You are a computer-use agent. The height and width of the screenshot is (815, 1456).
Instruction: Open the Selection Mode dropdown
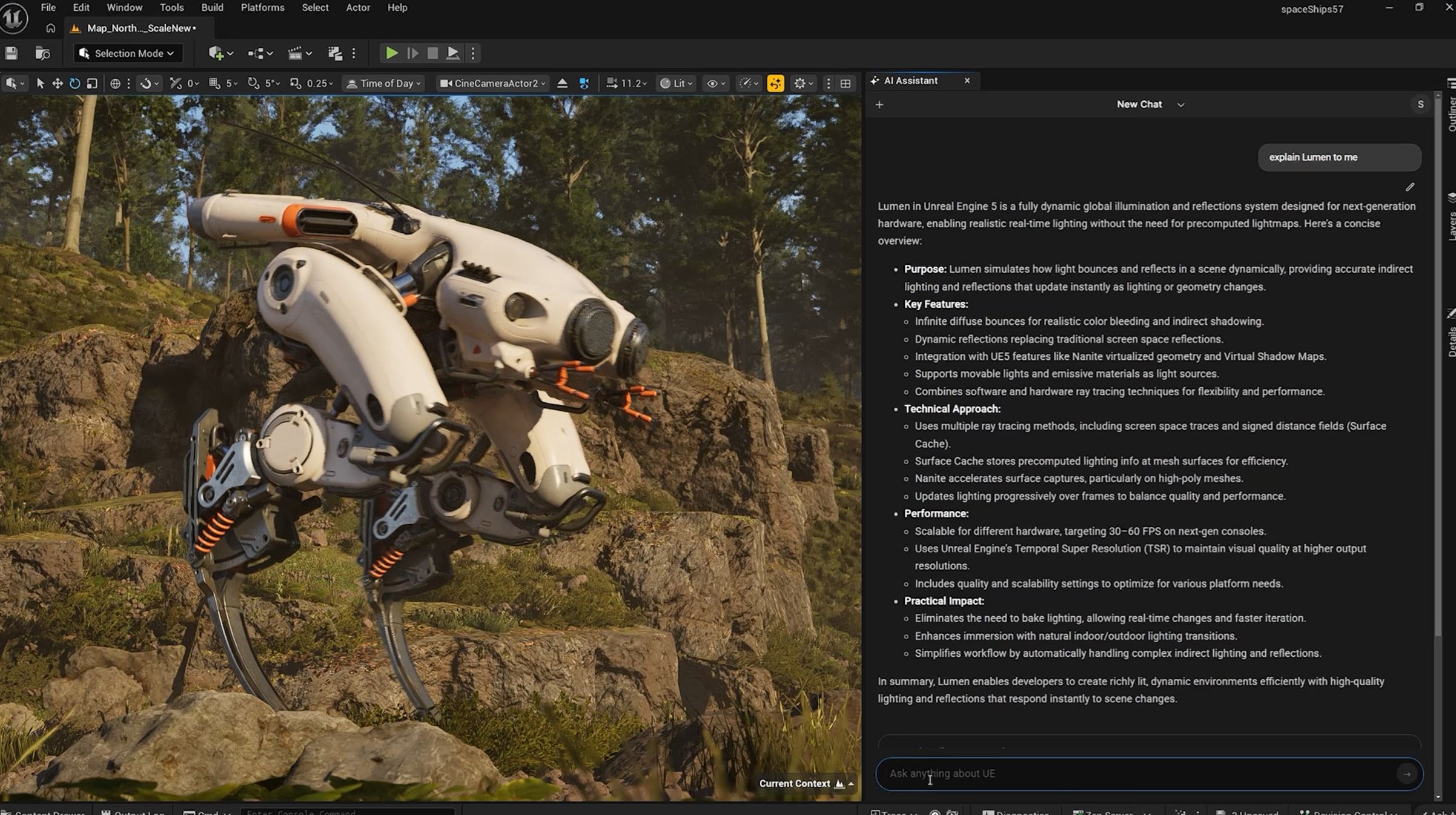(x=128, y=53)
